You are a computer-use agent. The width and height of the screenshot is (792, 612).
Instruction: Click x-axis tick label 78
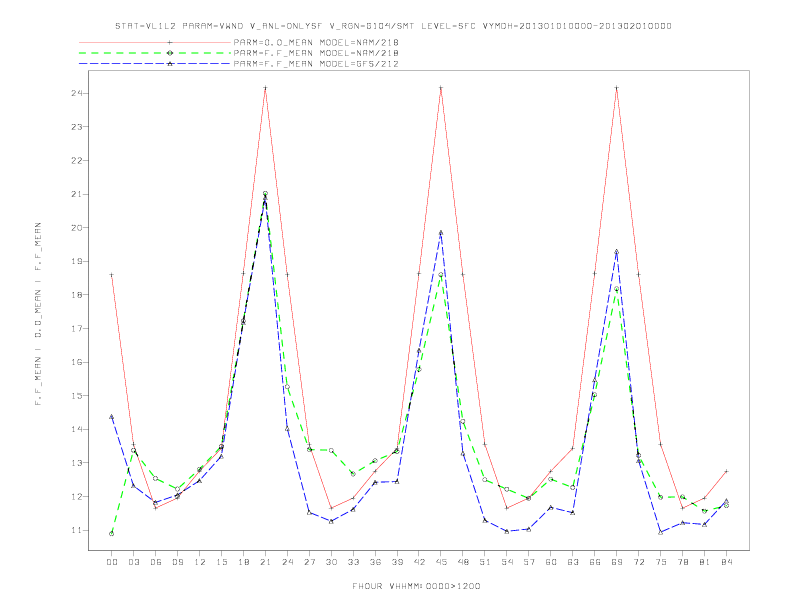682,562
